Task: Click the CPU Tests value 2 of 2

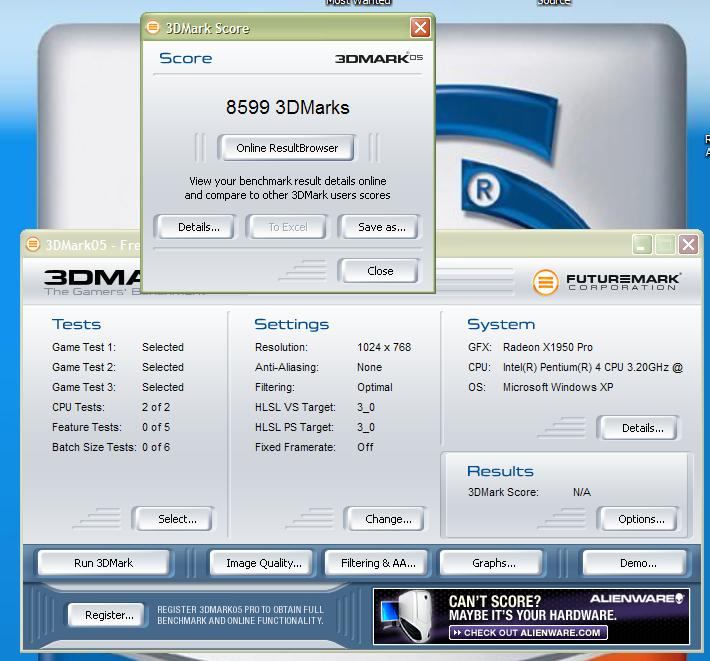Action: tap(156, 407)
